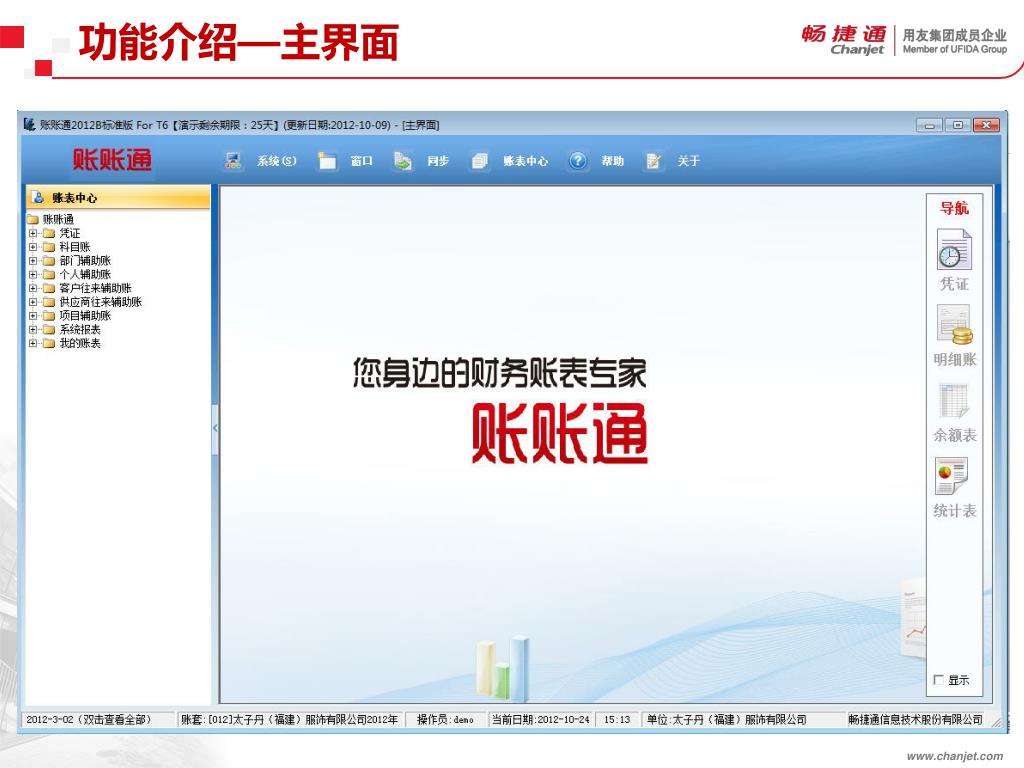This screenshot has width=1024, height=768.
Task: Click the 15:13 time in status bar
Action: click(617, 719)
